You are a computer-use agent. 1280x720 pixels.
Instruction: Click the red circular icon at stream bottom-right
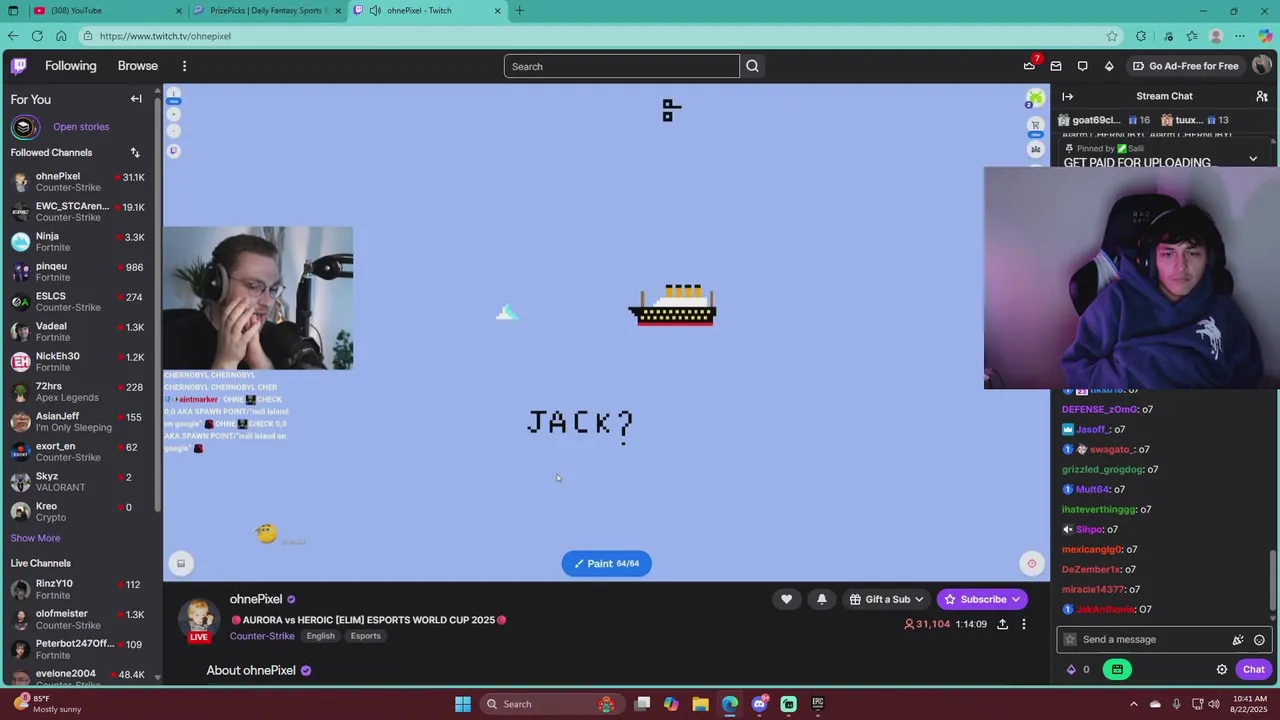click(1032, 563)
